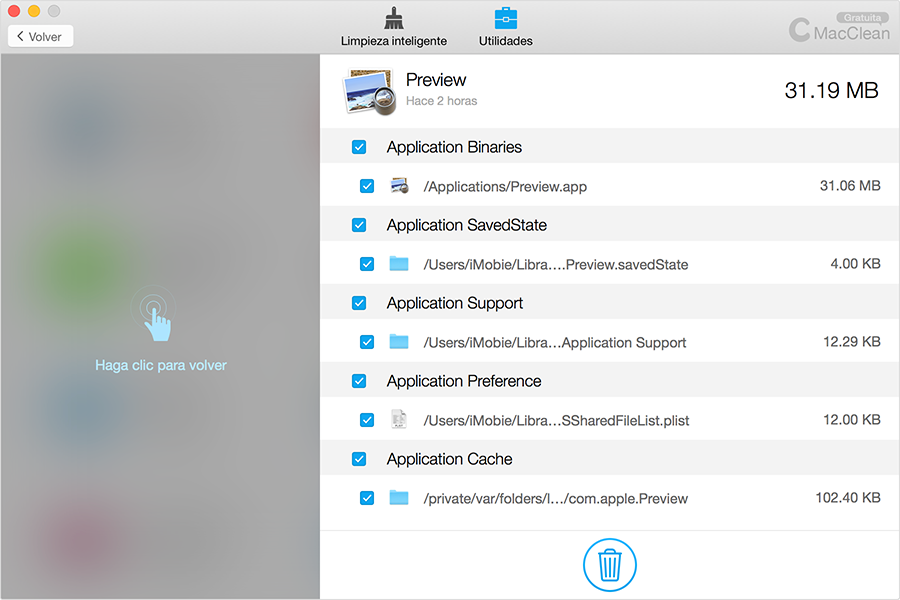Click the com.apple.Preview cache folder icon
The width and height of the screenshot is (900, 600).
click(400, 498)
